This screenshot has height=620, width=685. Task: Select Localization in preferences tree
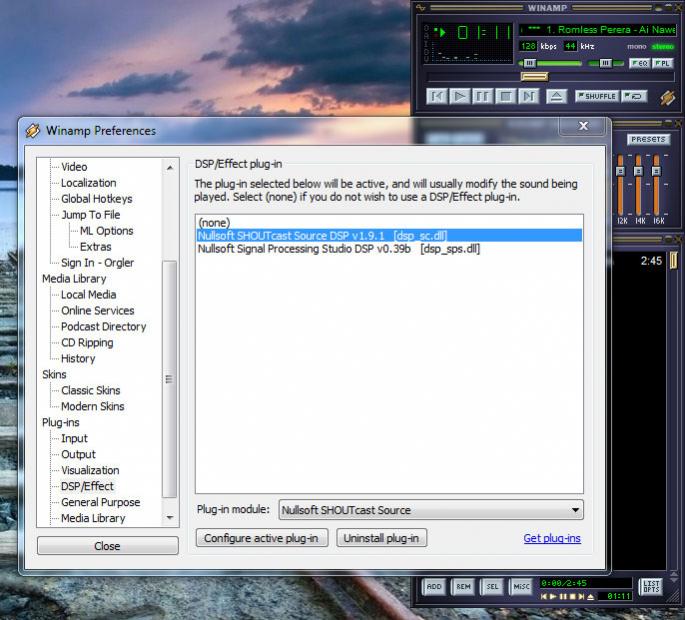pos(89,183)
